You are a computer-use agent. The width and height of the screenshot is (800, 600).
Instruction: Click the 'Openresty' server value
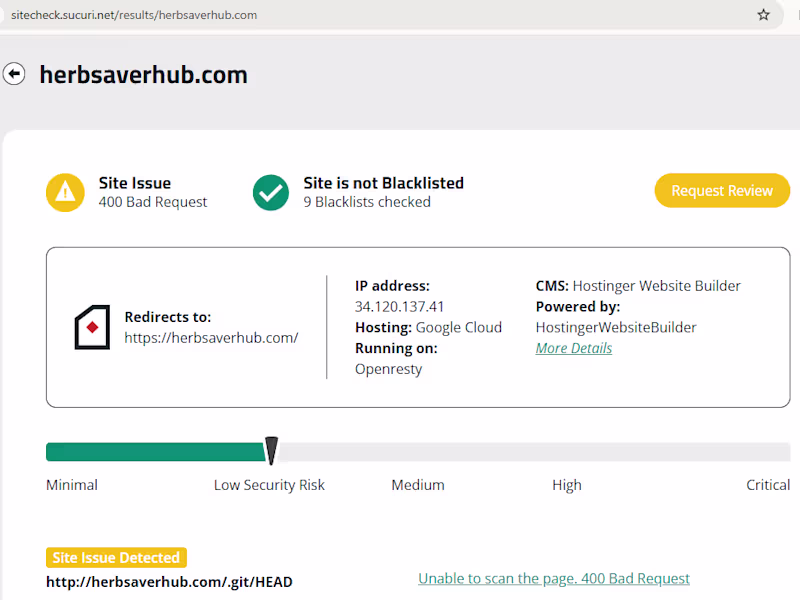(388, 369)
